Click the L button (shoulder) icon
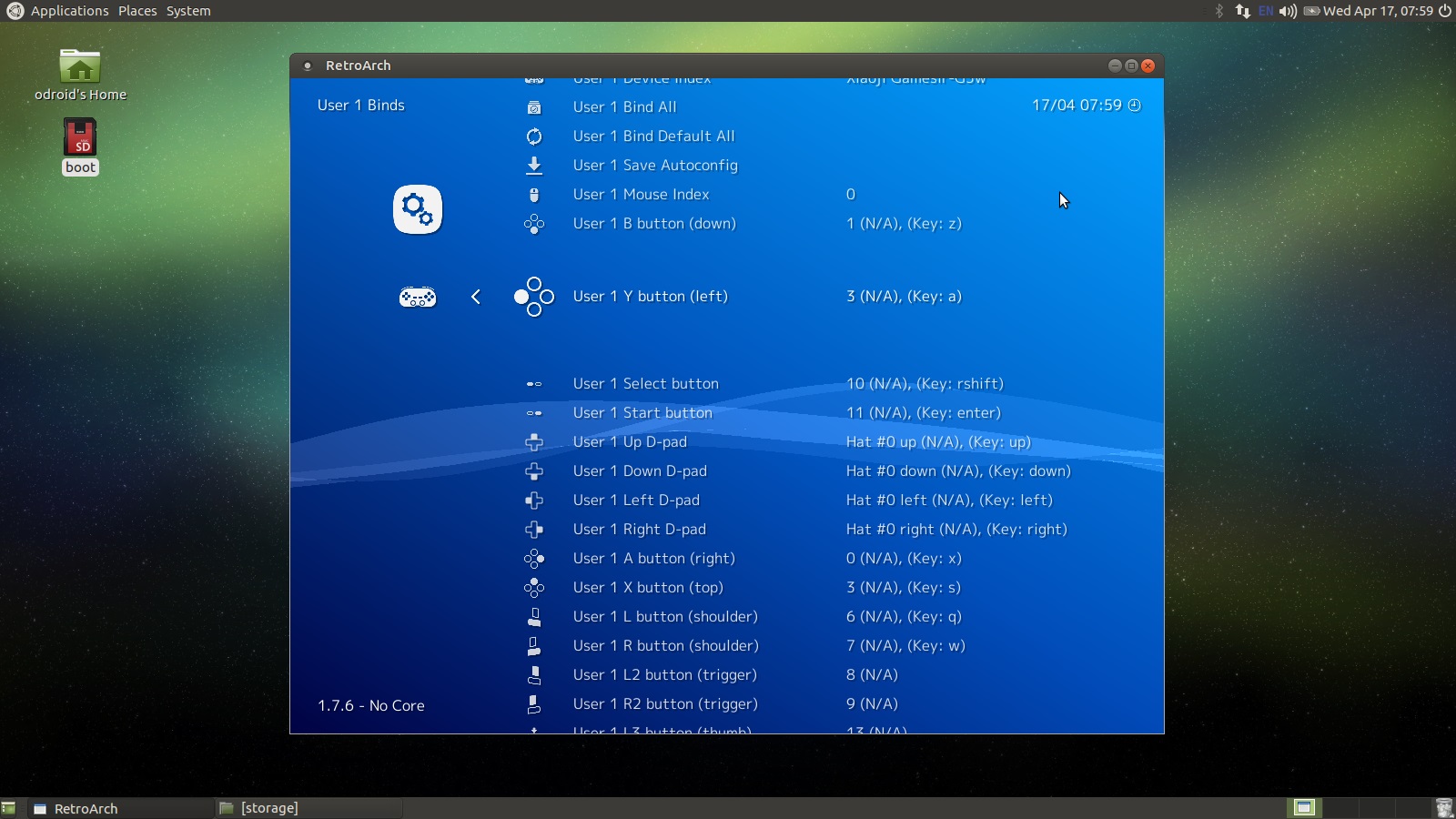The image size is (1456, 819). (x=534, y=617)
